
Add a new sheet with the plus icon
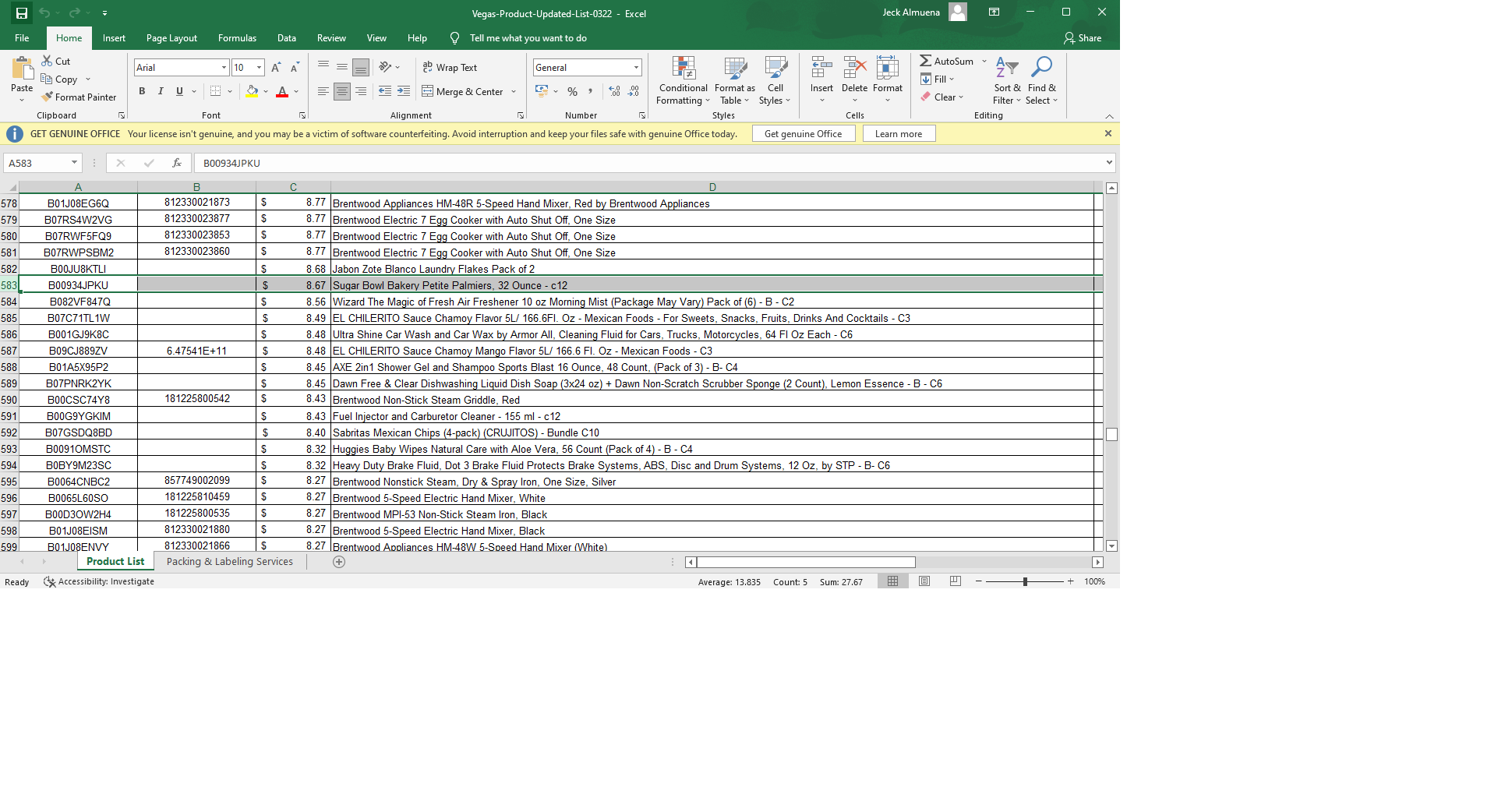[339, 562]
